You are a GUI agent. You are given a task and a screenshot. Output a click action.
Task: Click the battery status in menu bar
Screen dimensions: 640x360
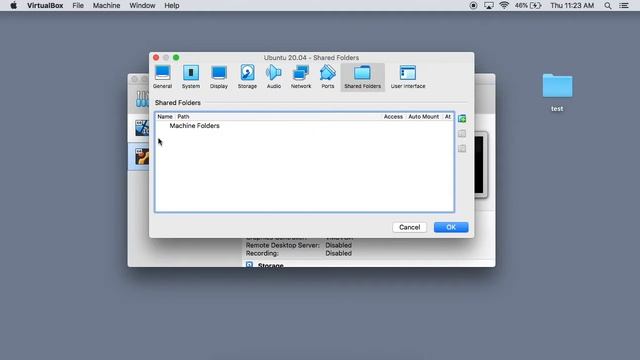tap(528, 6)
